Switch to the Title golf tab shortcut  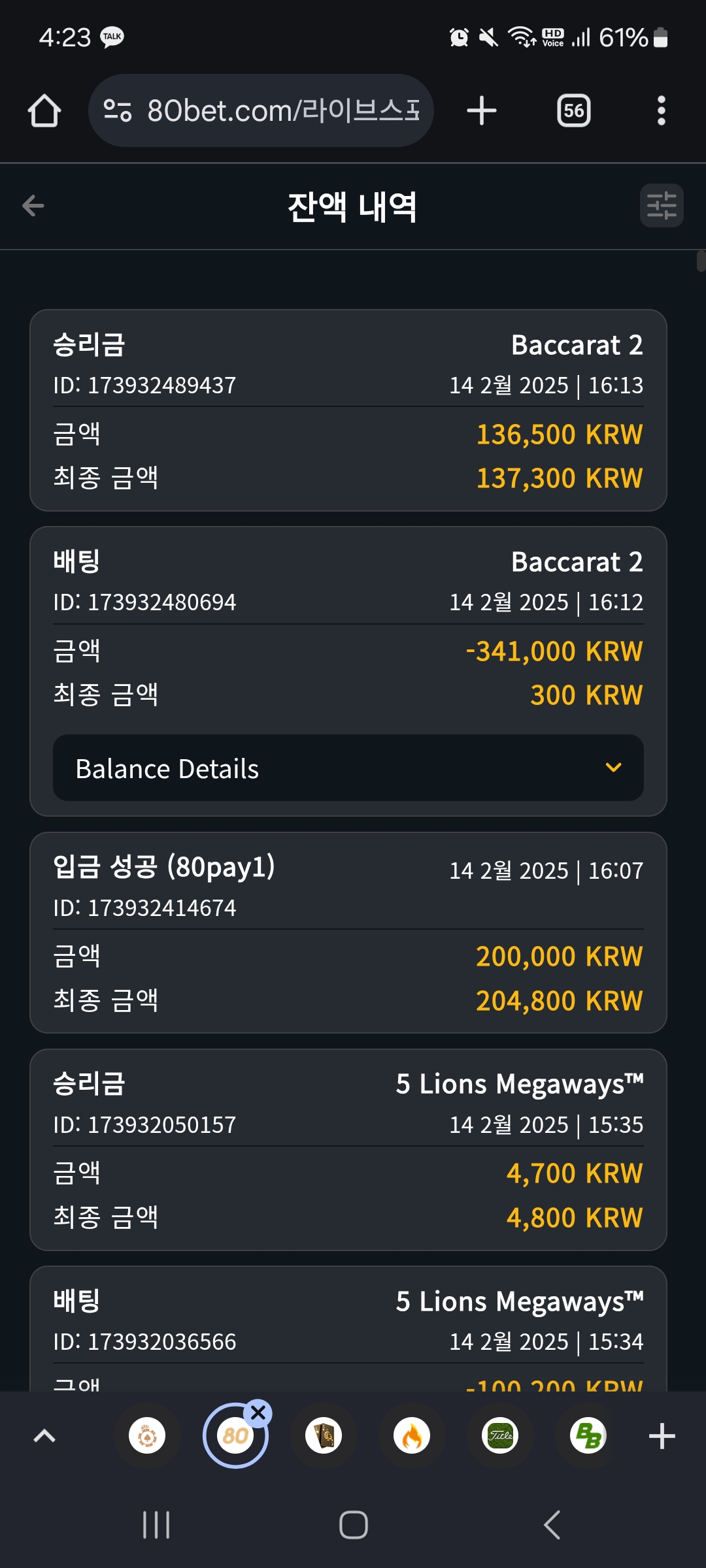[500, 1435]
